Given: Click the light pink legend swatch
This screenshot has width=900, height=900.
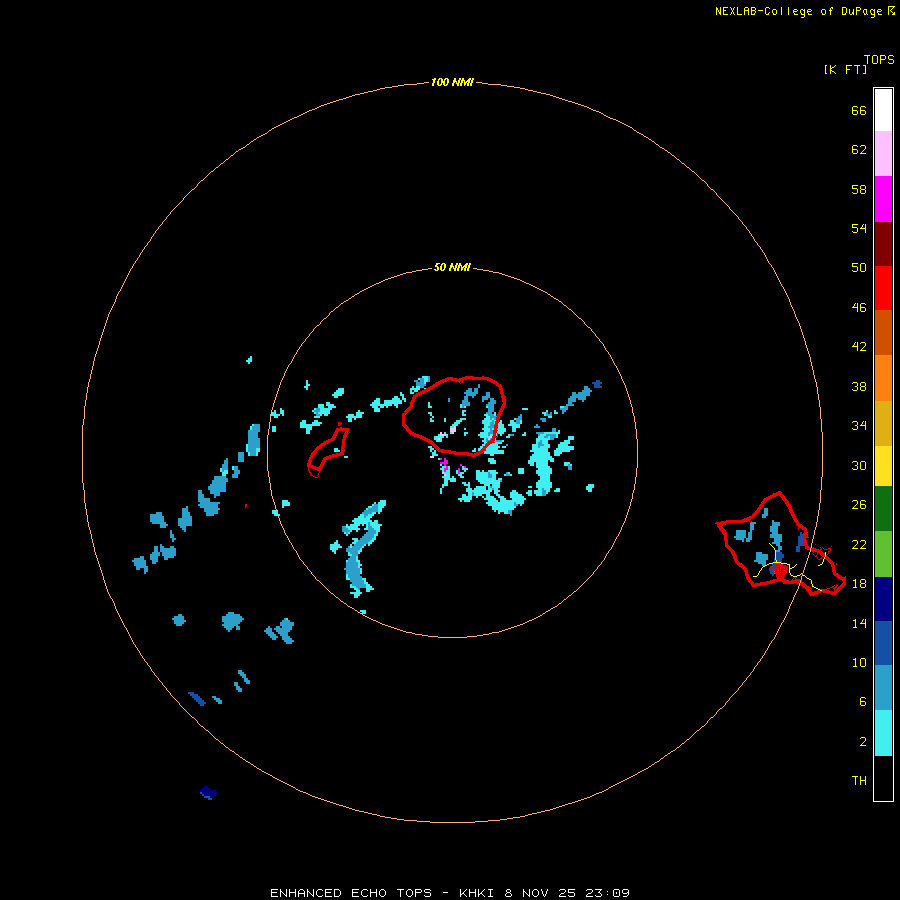Looking at the screenshot, I should coord(883,153).
